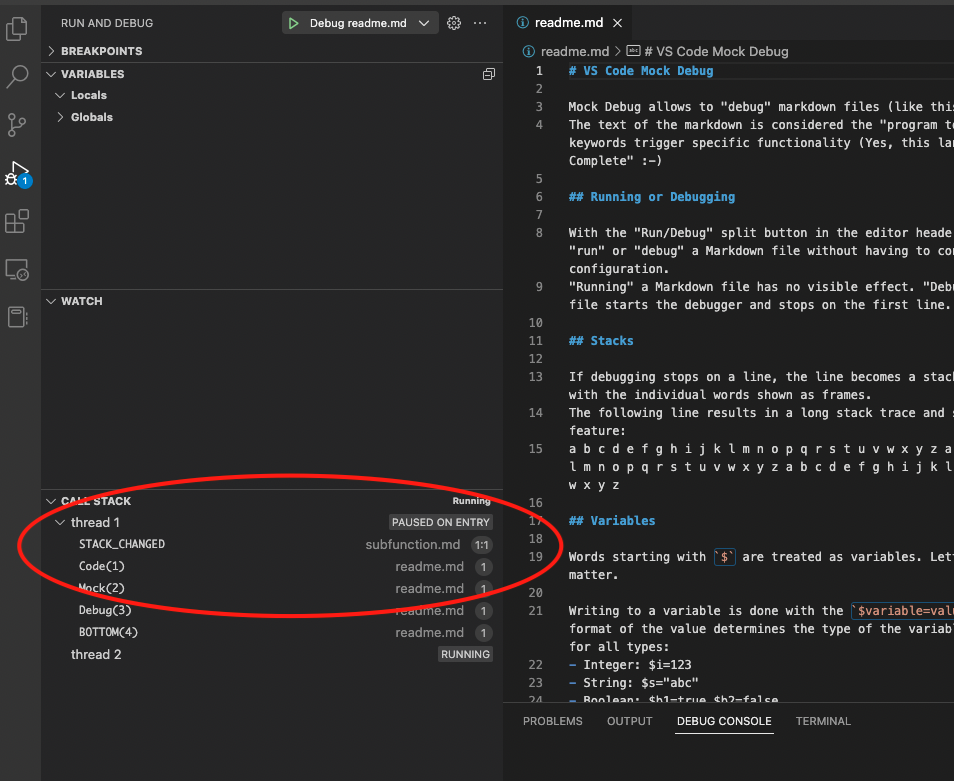The image size is (954, 781).
Task: Close the readme.md editor tab
Action: coord(618,23)
